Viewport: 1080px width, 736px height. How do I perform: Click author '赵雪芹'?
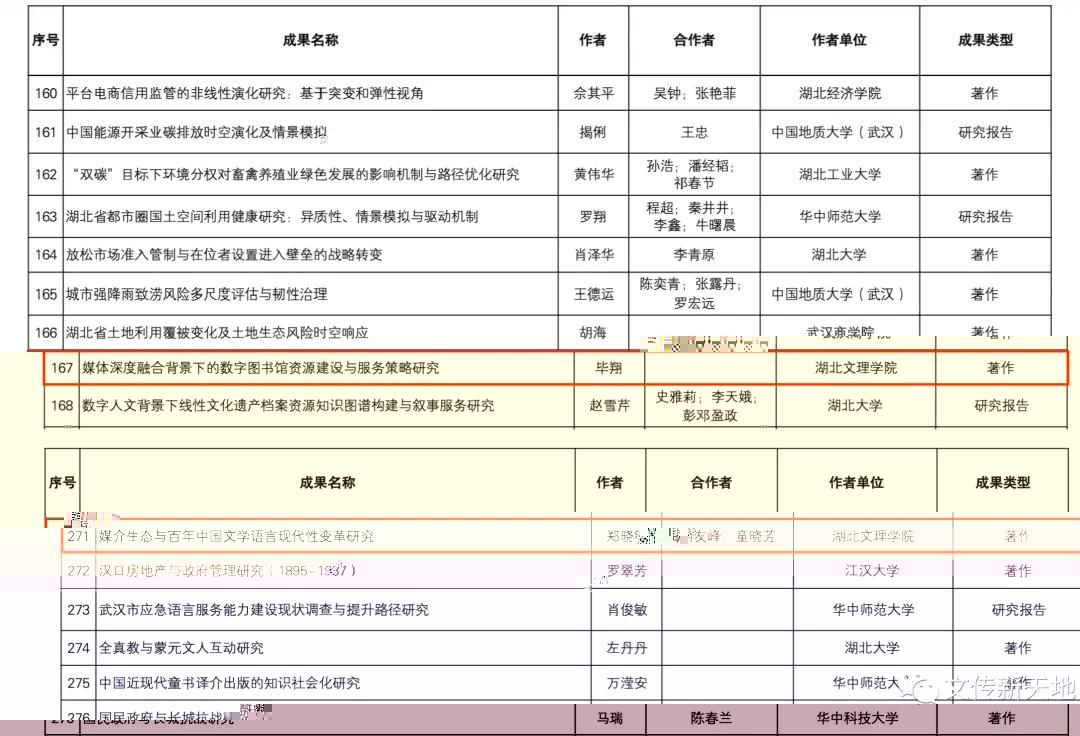coord(610,406)
